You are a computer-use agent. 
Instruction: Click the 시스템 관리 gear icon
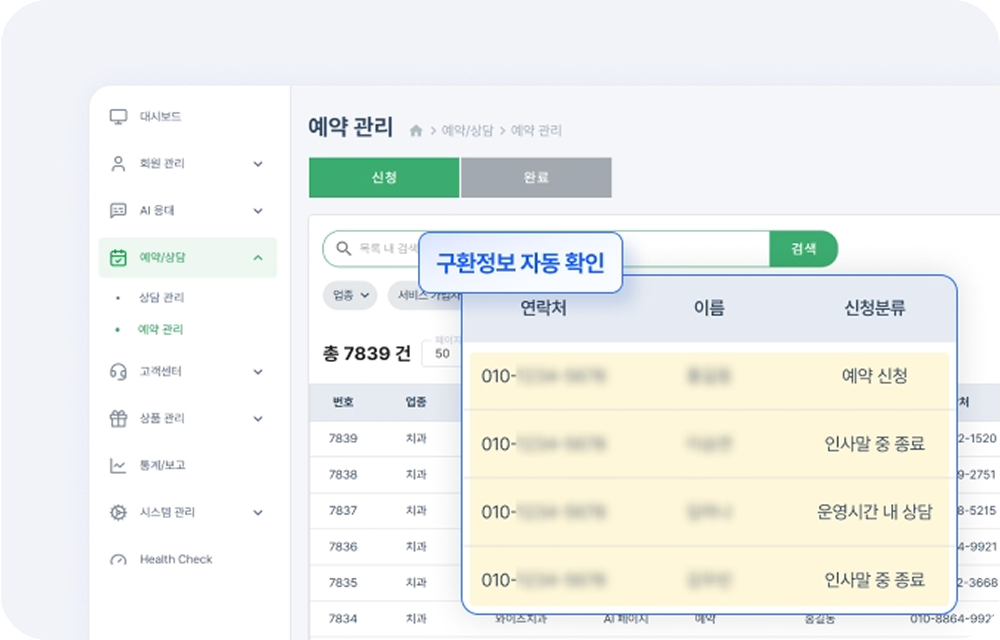[x=118, y=513]
